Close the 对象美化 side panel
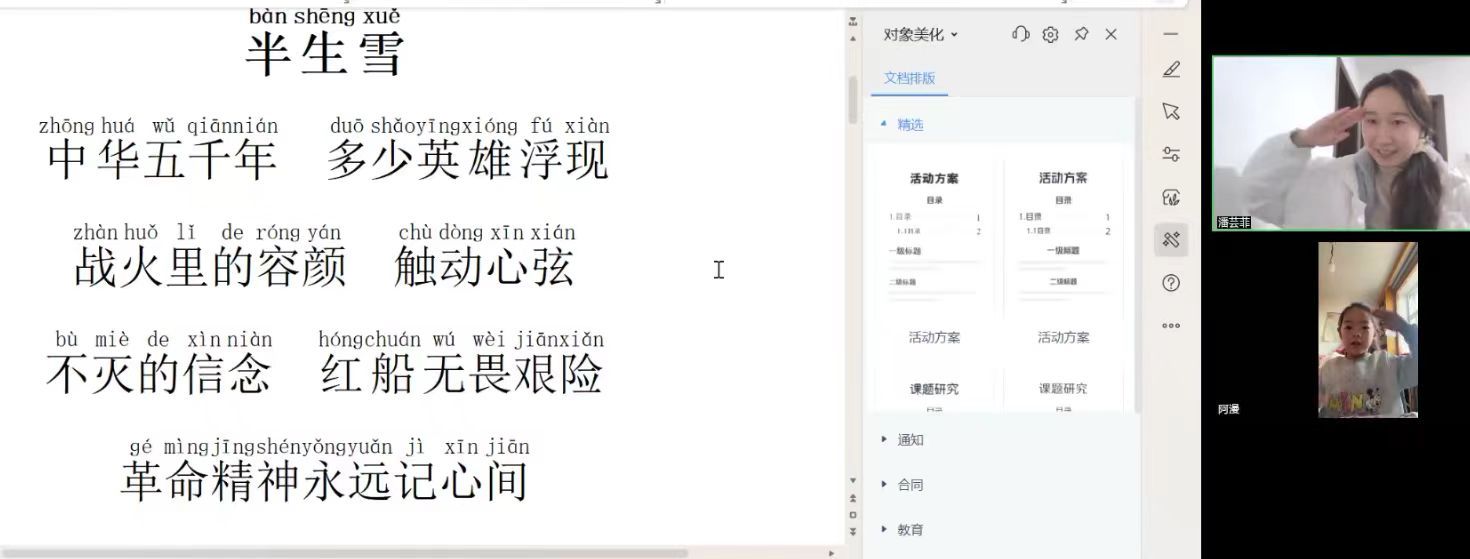The height and width of the screenshot is (559, 1470). coord(1111,34)
